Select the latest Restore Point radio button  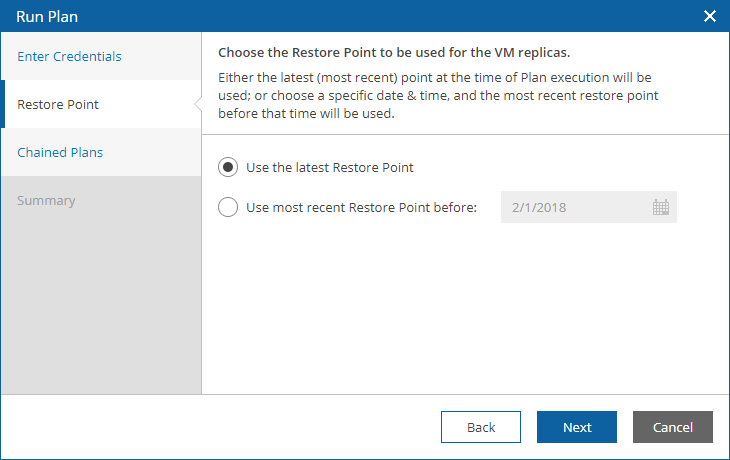(x=228, y=167)
